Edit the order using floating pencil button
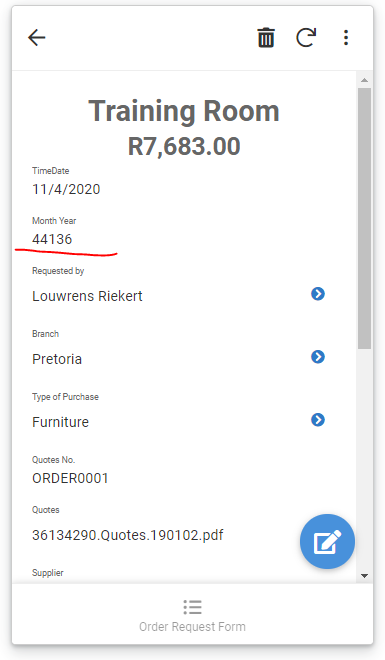This screenshot has width=385, height=660. (x=327, y=541)
